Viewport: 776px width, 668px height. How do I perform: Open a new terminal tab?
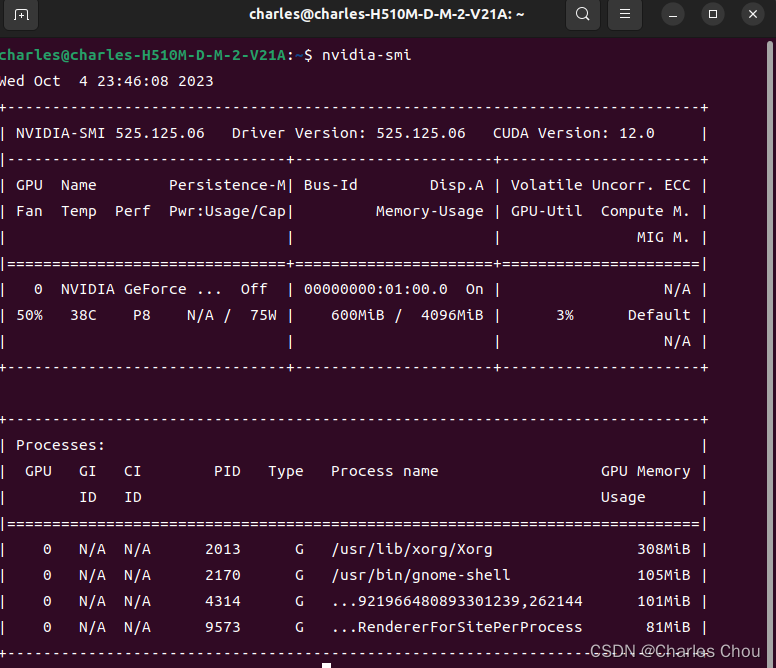coord(21,15)
